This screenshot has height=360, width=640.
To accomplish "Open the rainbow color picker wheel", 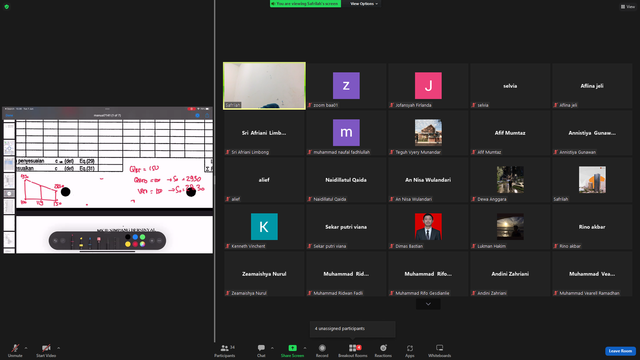I will click(142, 244).
